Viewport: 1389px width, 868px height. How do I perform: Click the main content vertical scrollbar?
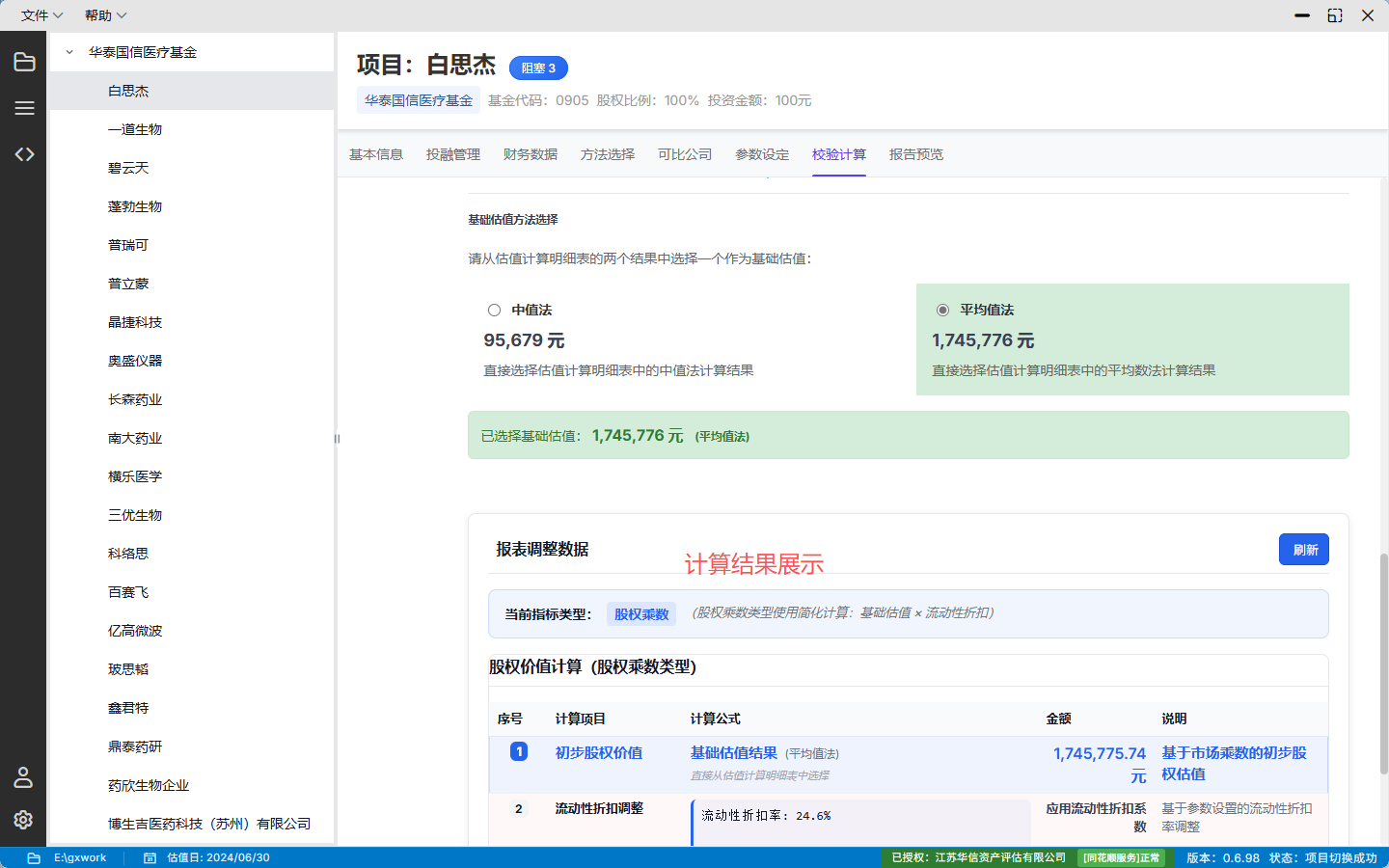coord(1383,665)
